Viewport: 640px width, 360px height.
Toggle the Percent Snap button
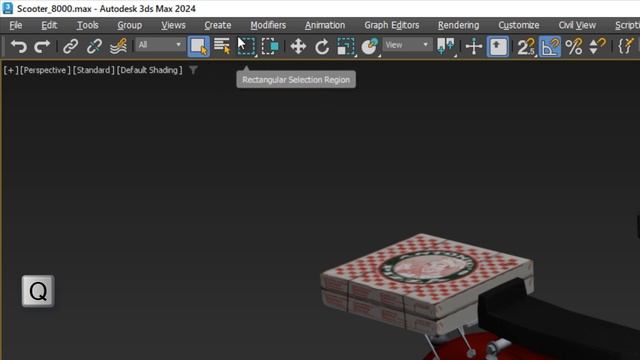coord(574,46)
